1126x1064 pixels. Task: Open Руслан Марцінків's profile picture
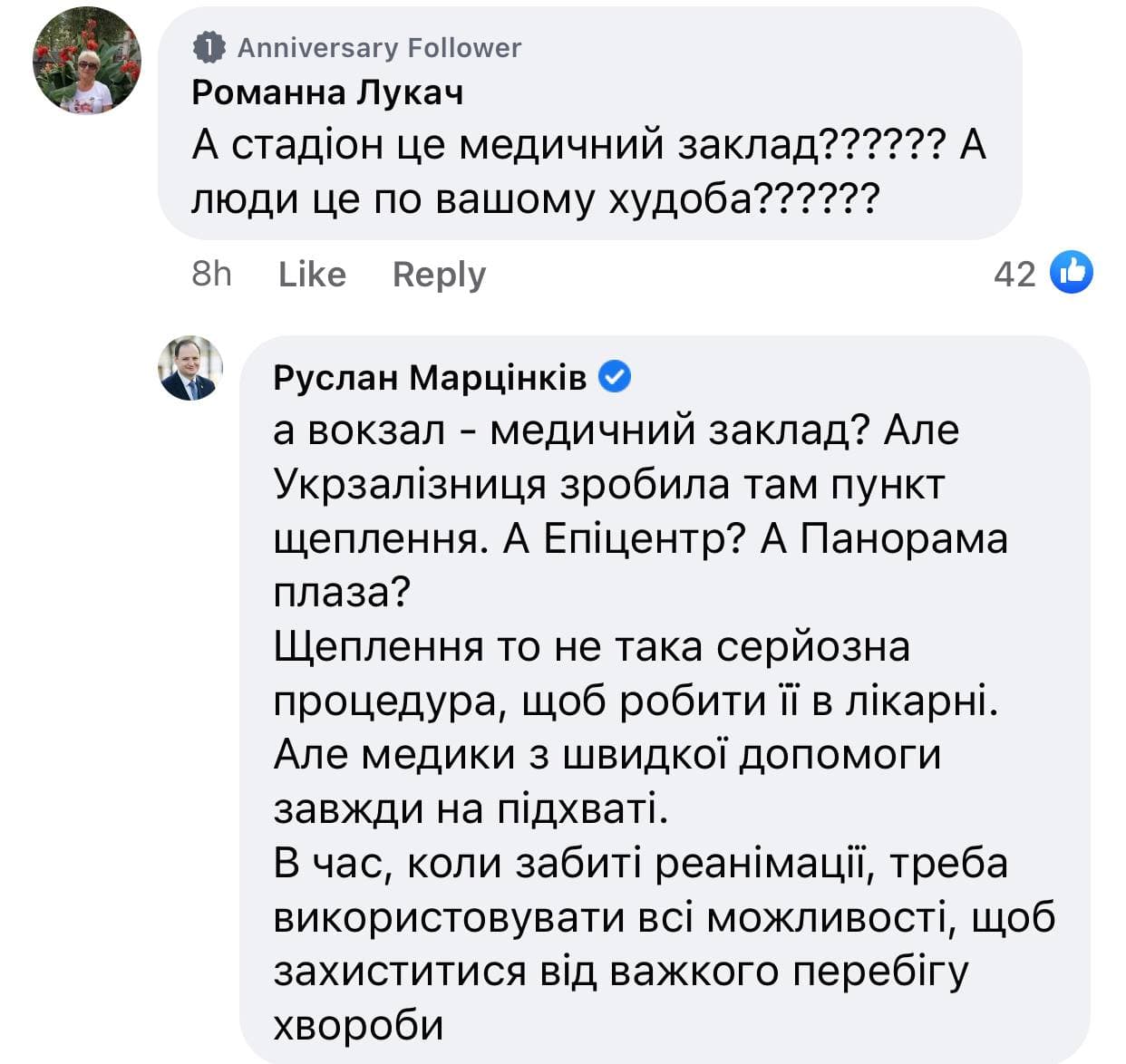pos(190,369)
